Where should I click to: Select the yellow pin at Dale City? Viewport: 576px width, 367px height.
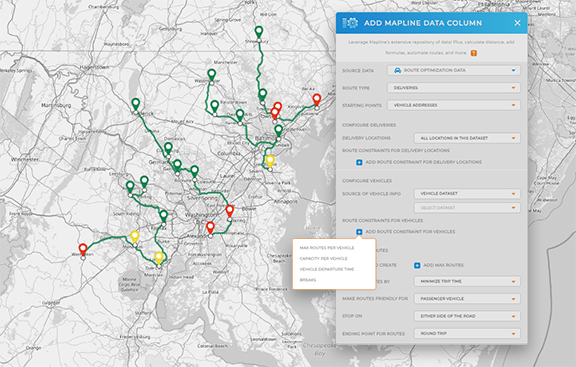(159, 258)
